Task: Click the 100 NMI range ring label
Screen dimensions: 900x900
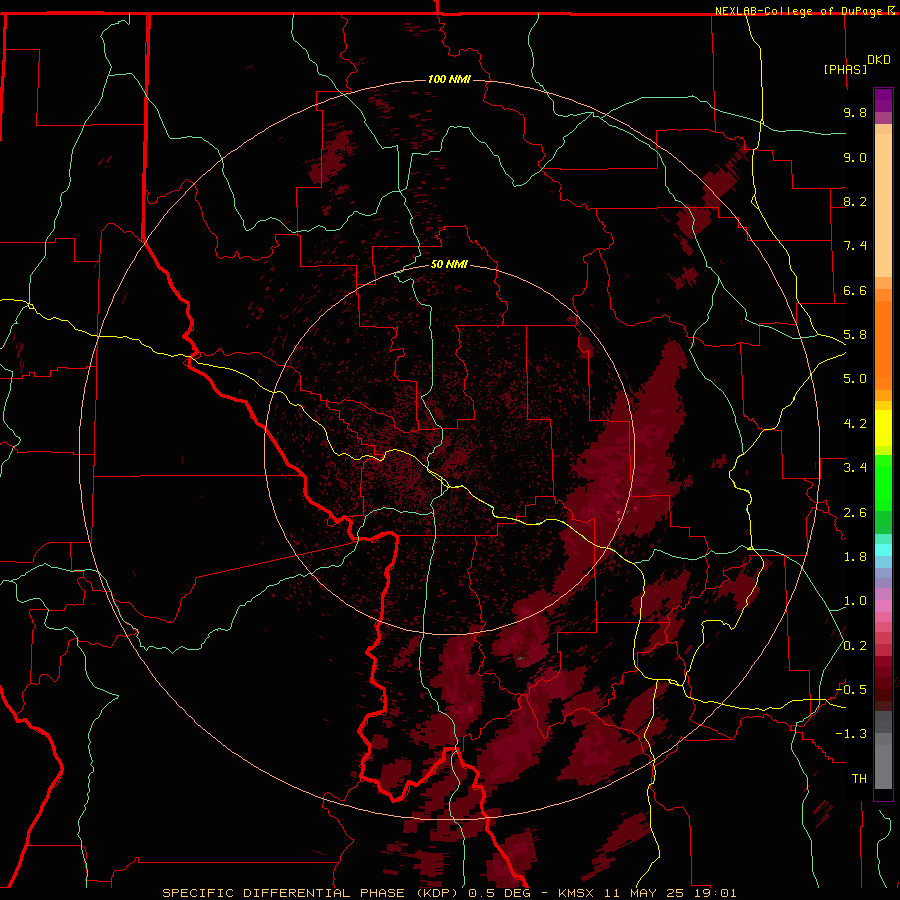Action: tap(449, 79)
